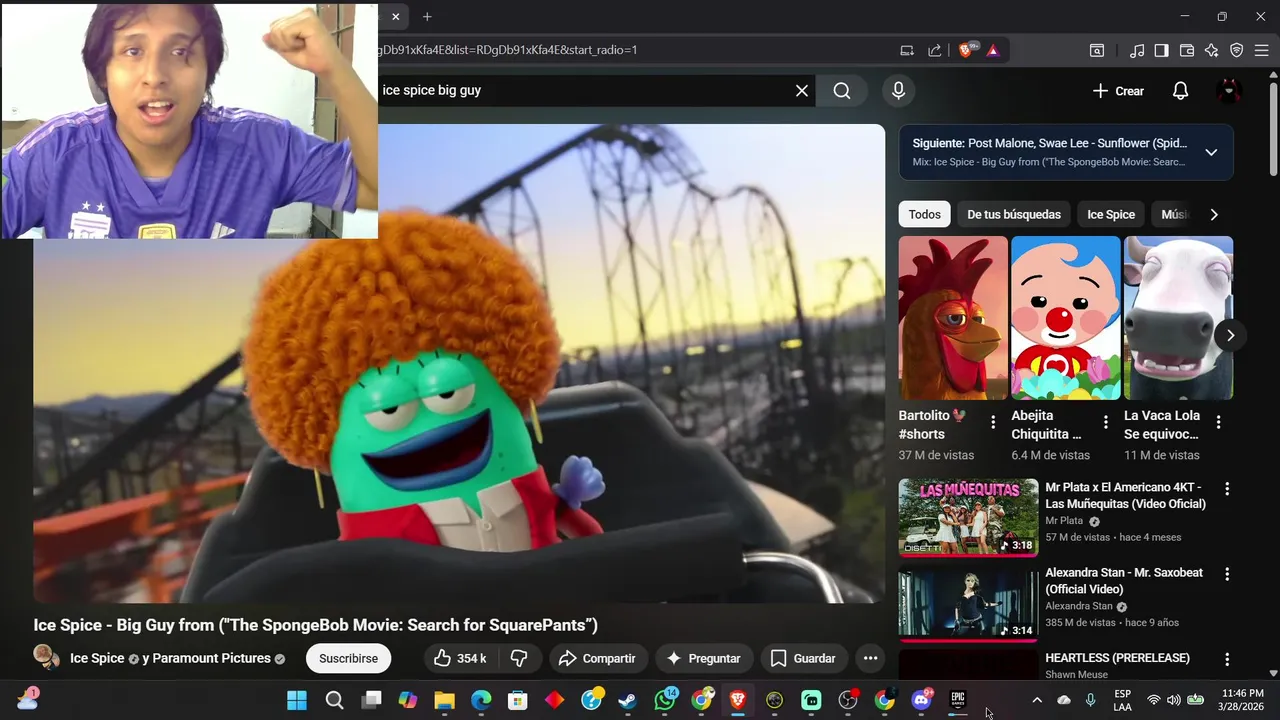
Task: Dislike the Ice Spice video
Action: click(x=519, y=658)
